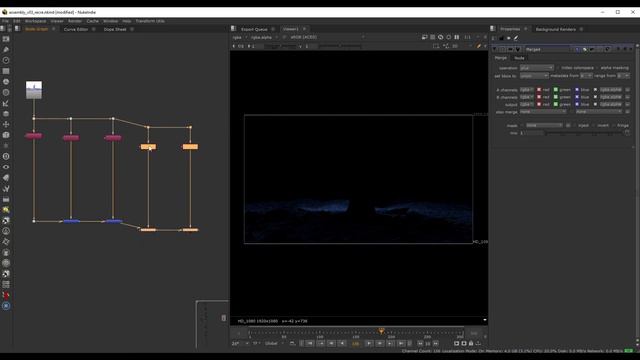Click the Viewer clipping warning circle icon

point(440,37)
